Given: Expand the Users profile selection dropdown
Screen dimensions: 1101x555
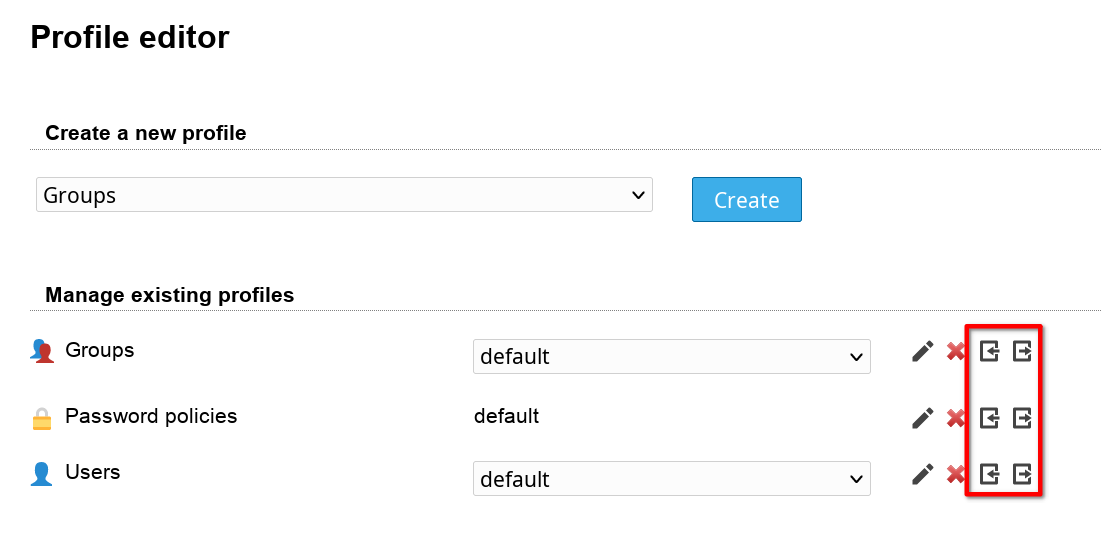Looking at the screenshot, I should pyautogui.click(x=671, y=478).
